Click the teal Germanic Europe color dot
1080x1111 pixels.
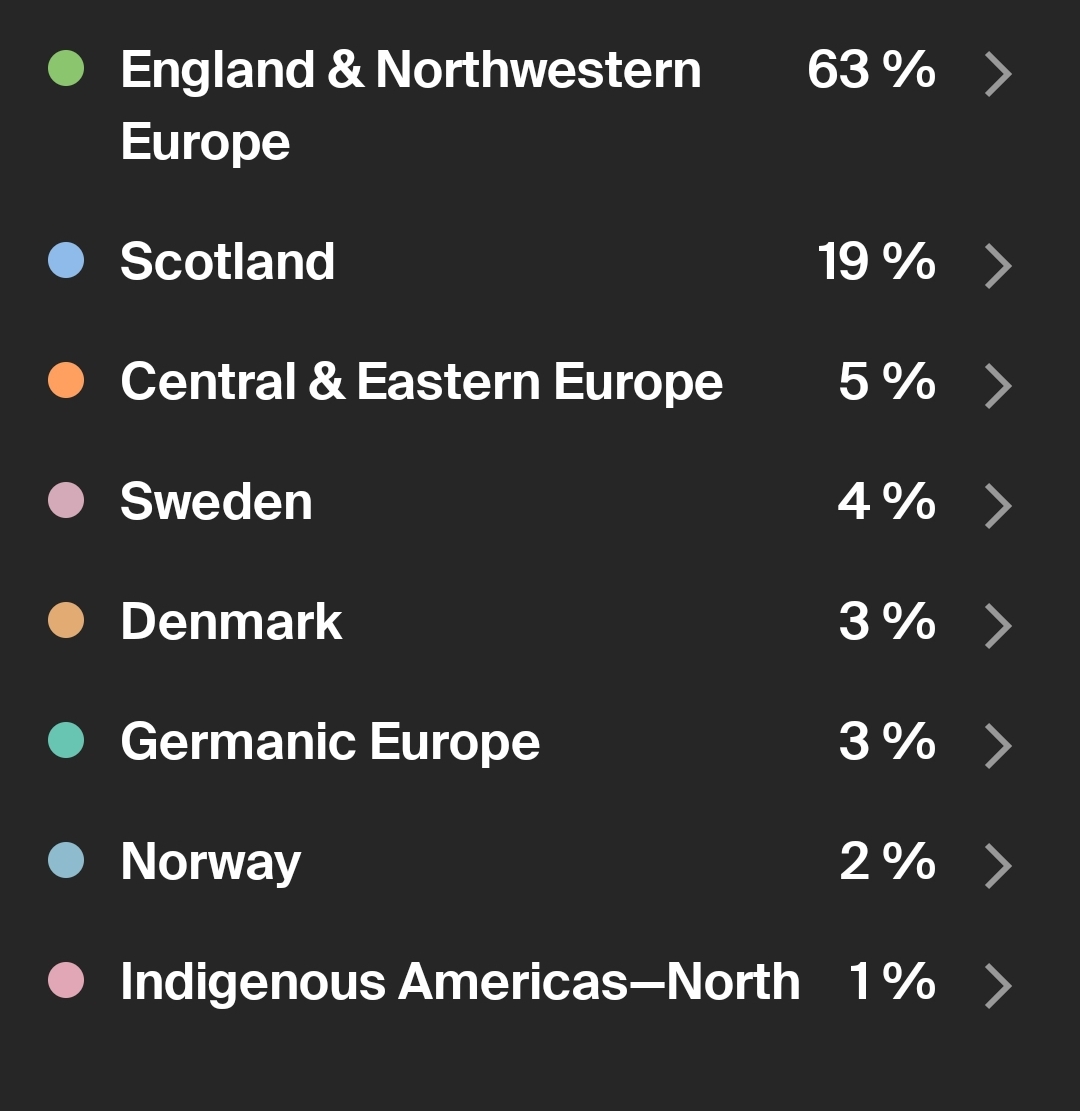[x=66, y=741]
